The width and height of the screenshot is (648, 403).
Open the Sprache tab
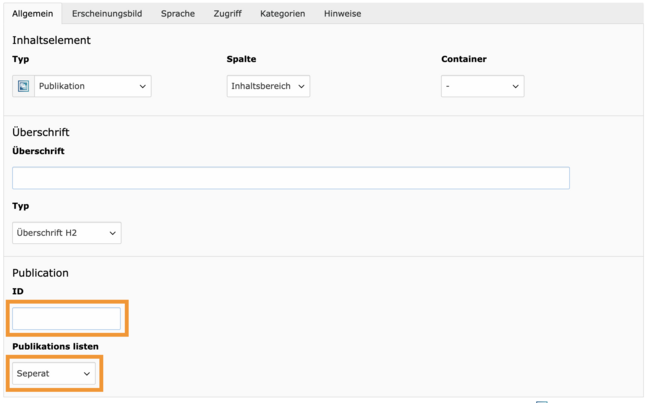click(x=178, y=14)
